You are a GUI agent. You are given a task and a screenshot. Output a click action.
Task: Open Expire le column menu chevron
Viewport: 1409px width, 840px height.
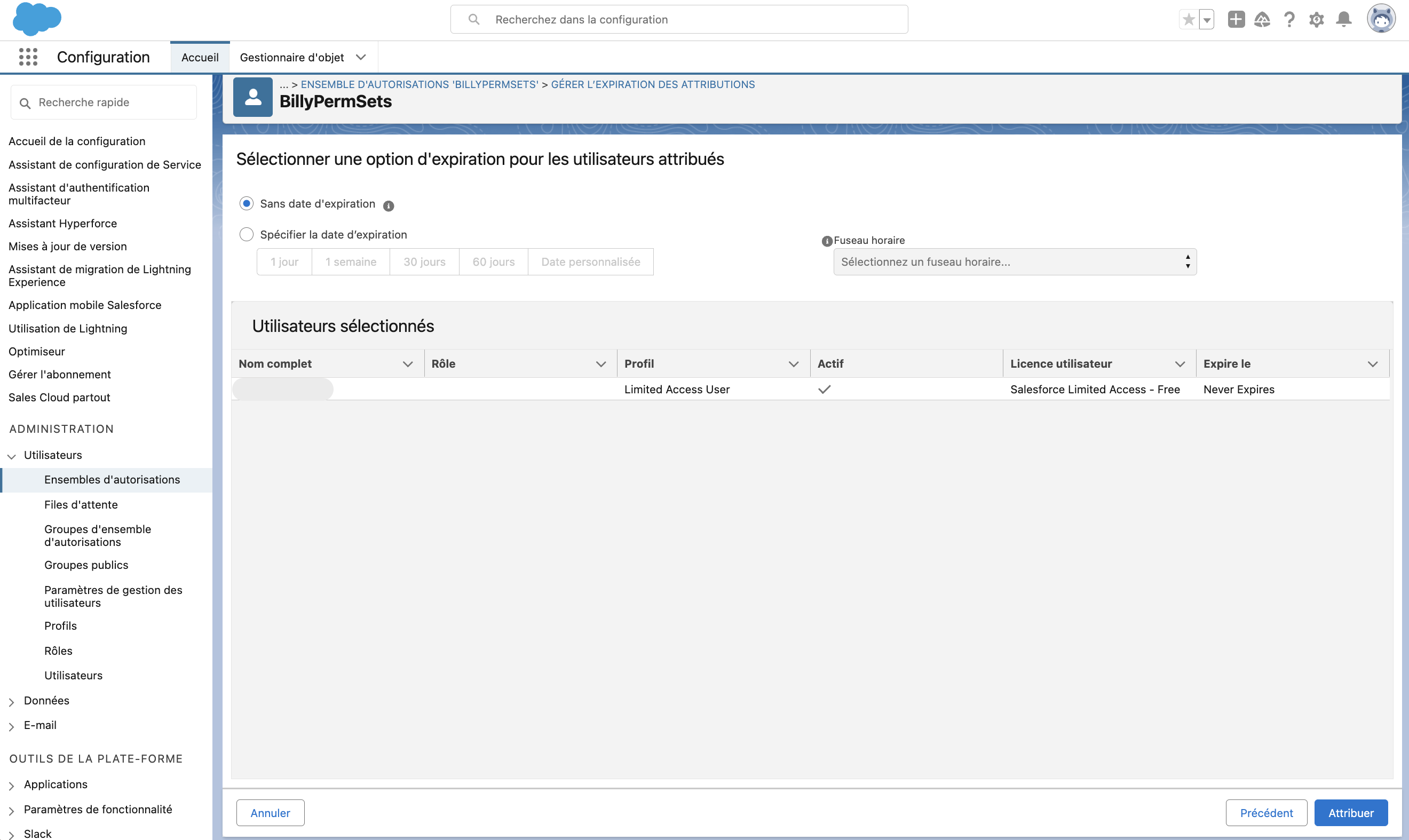point(1373,364)
